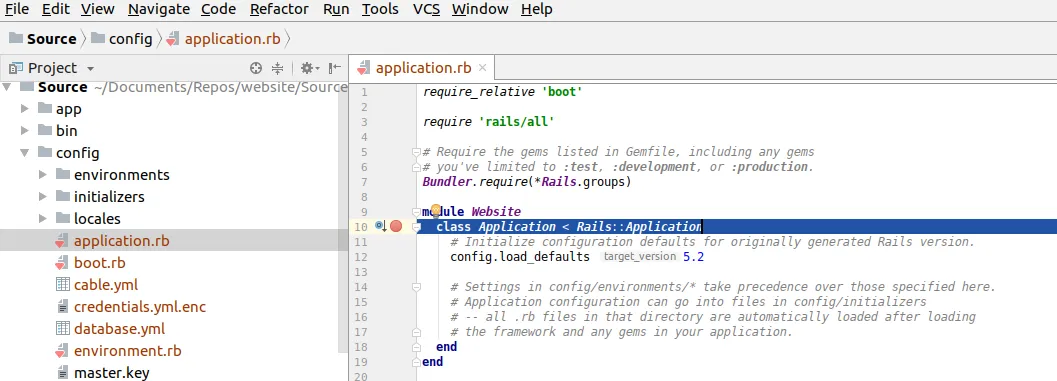Screen dimensions: 1057x381
Task: Open the Run menu
Action: pyautogui.click(x=336, y=9)
